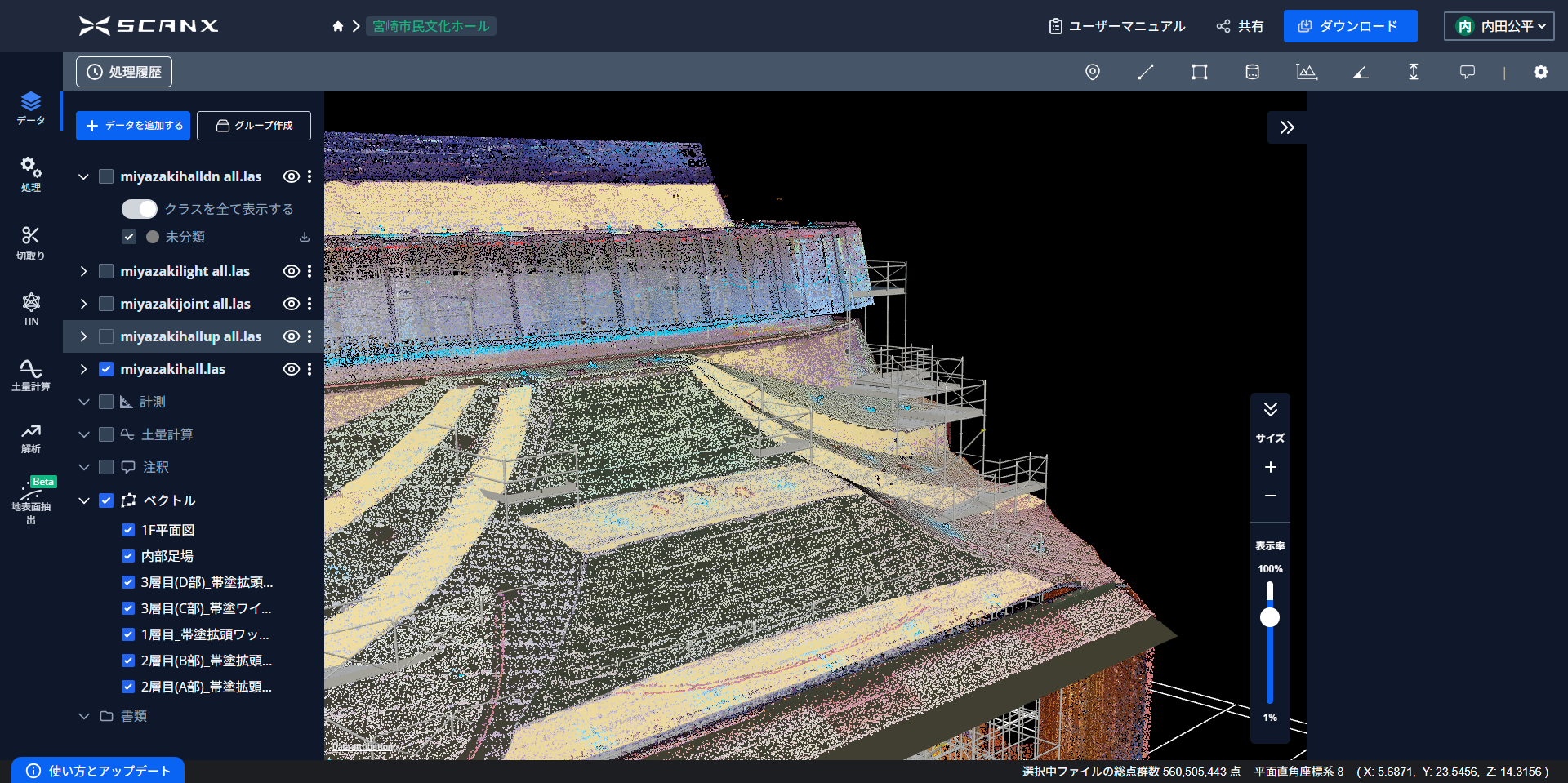The image size is (1568, 783).
Task: Select the angle measurement tool
Action: (1360, 72)
